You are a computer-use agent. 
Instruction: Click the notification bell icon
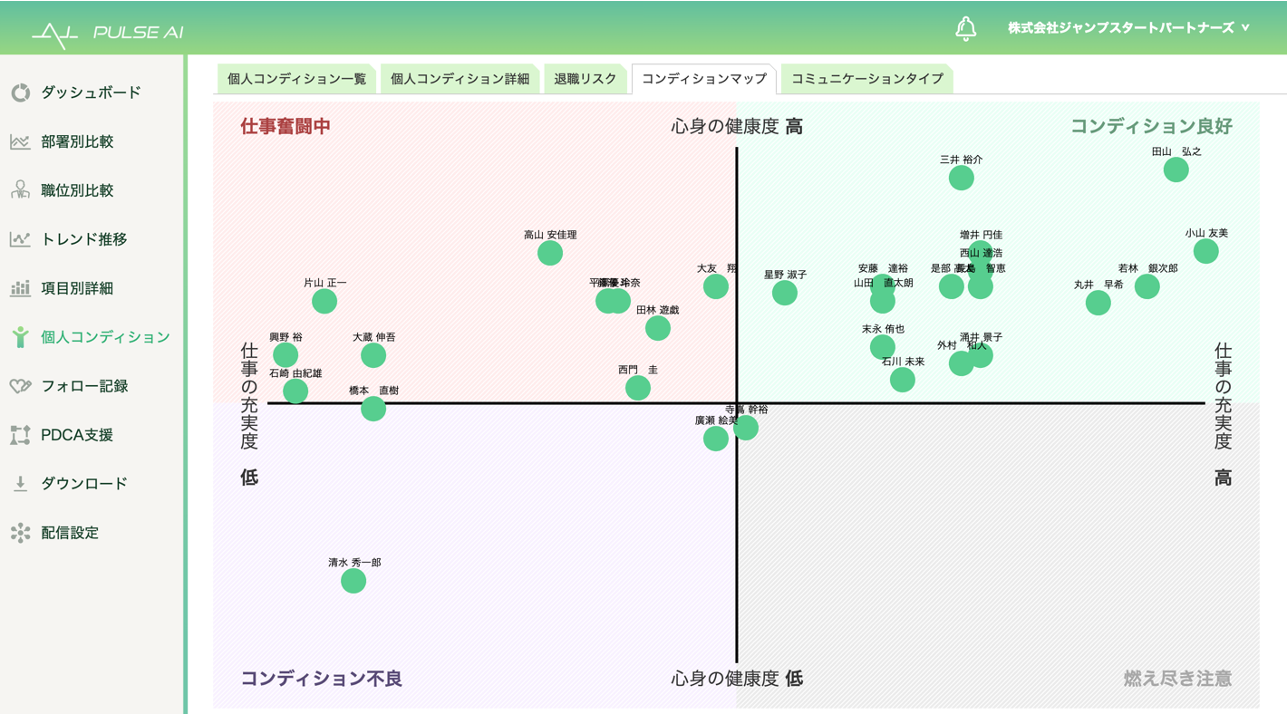(x=965, y=28)
